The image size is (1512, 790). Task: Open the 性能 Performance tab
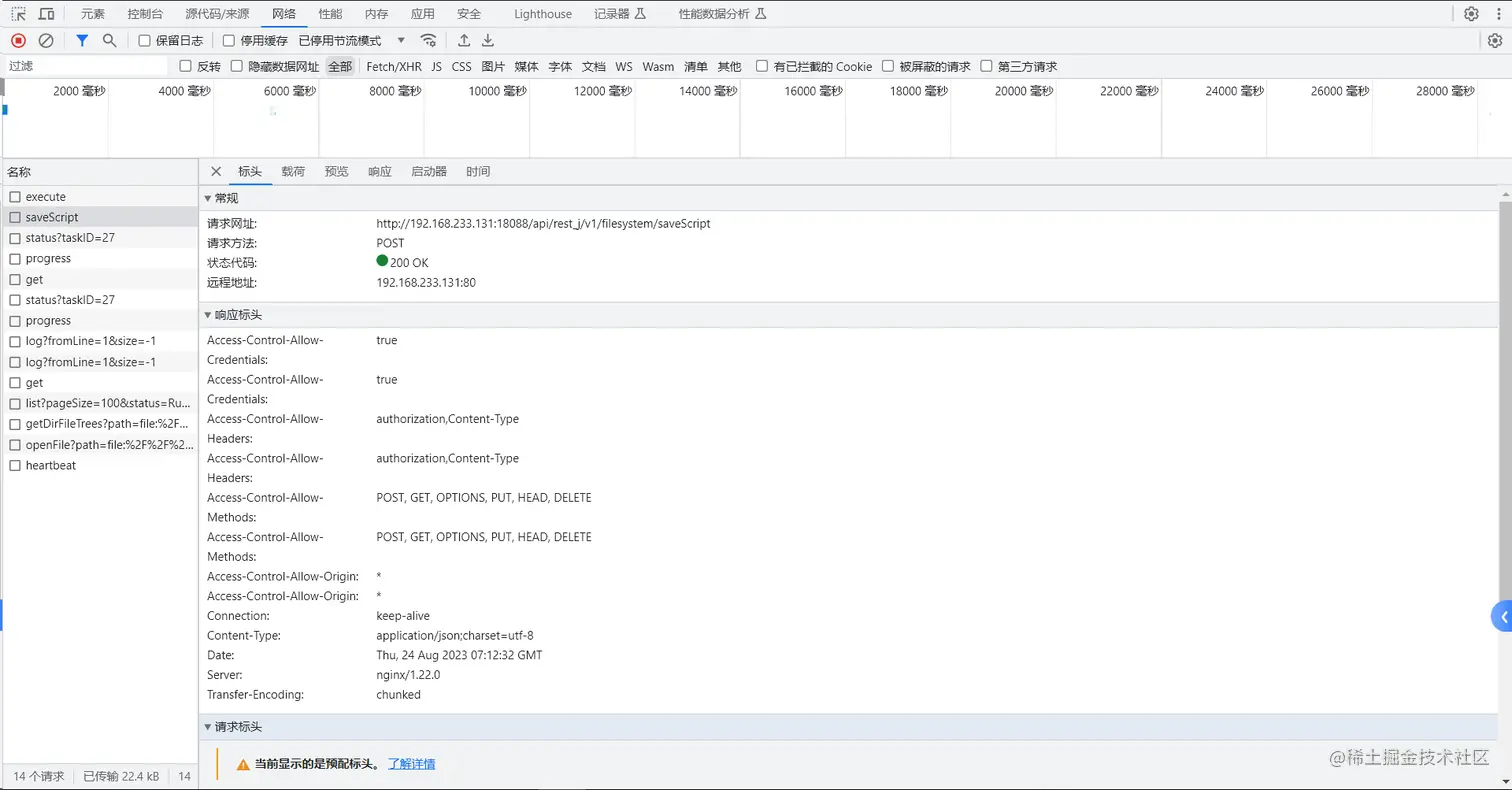(x=330, y=14)
